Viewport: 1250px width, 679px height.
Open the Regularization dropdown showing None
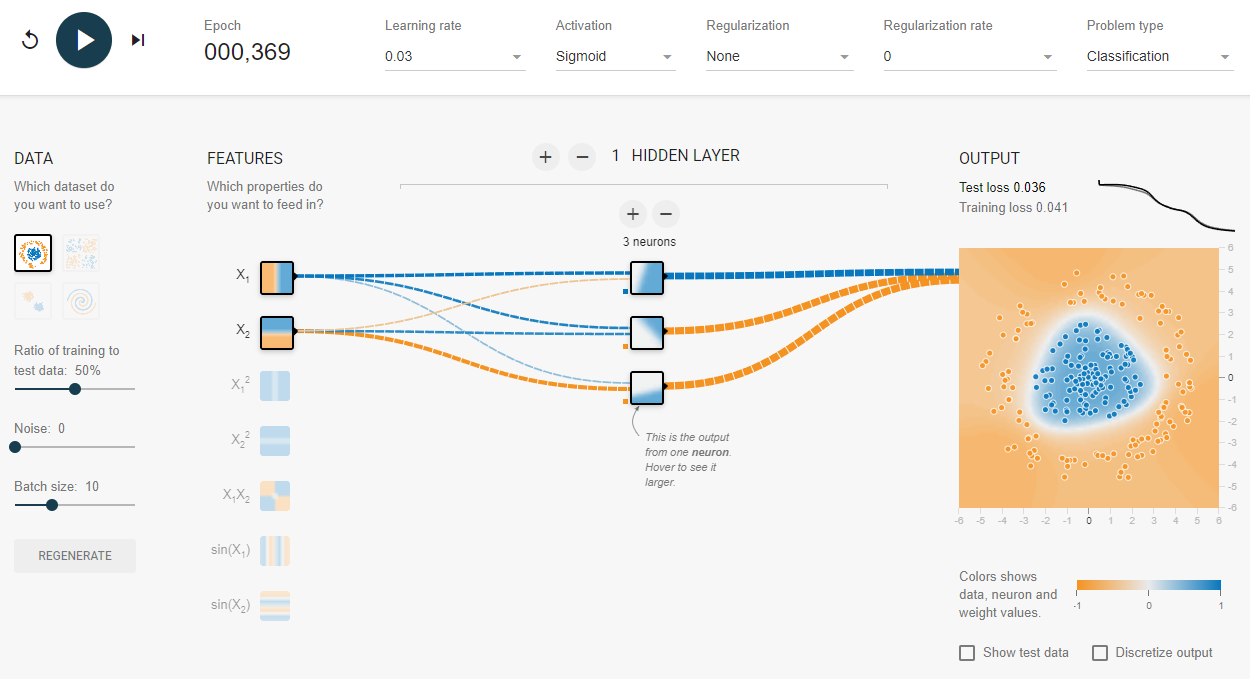tap(780, 57)
